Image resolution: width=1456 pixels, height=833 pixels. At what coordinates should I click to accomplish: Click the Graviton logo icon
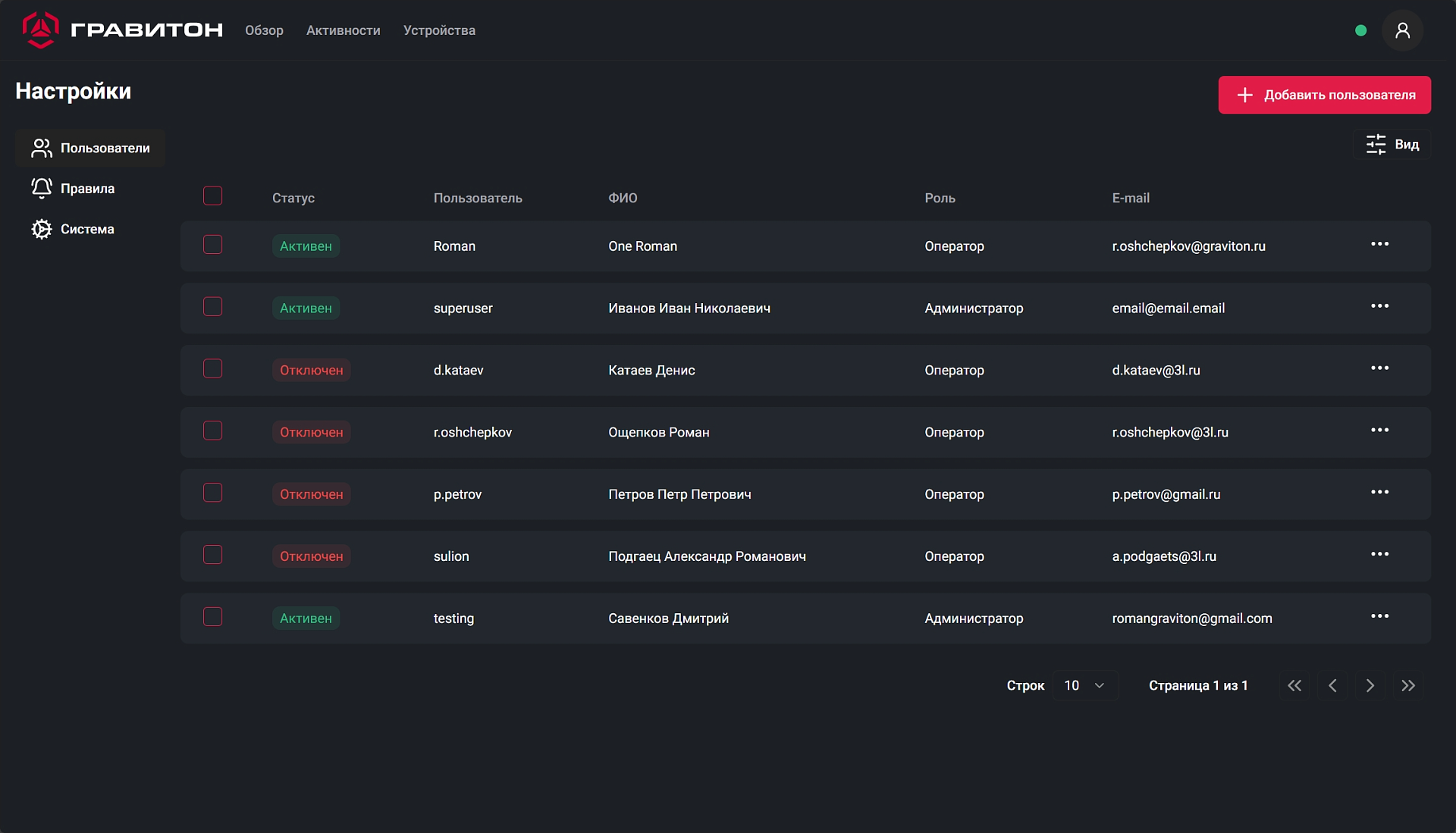coord(40,30)
